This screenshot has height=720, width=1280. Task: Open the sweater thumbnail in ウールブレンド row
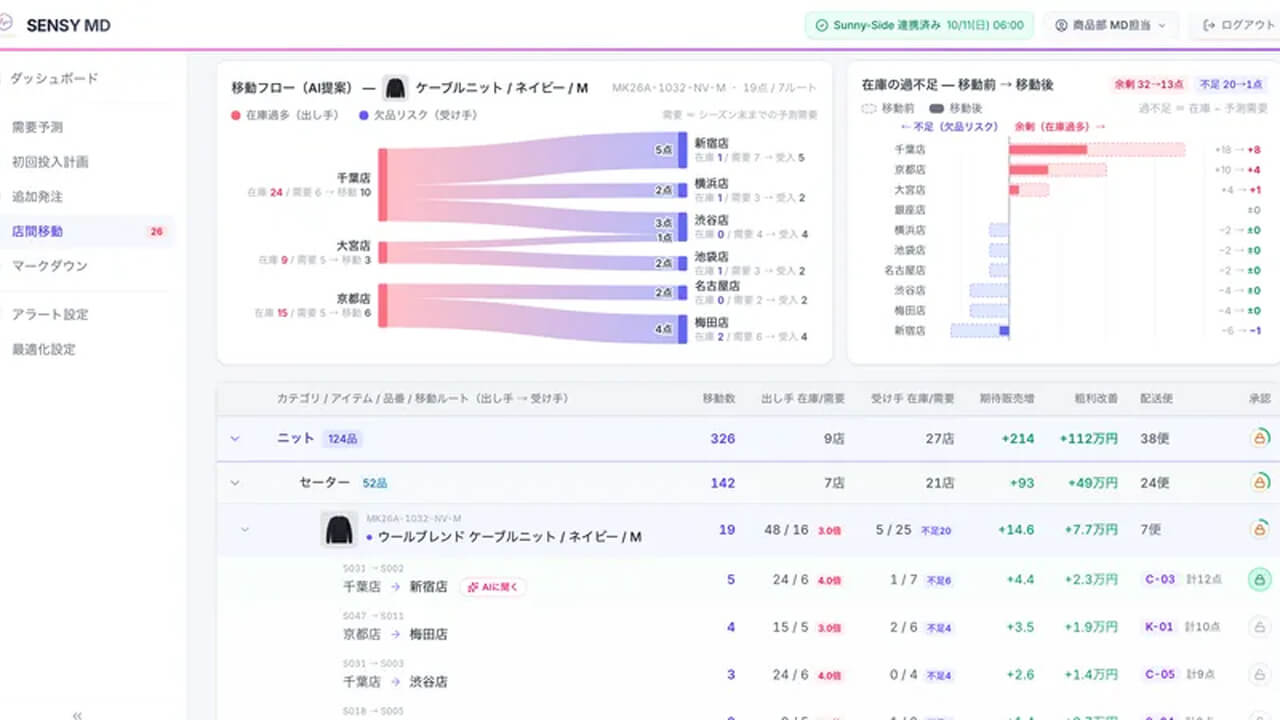[x=339, y=528]
